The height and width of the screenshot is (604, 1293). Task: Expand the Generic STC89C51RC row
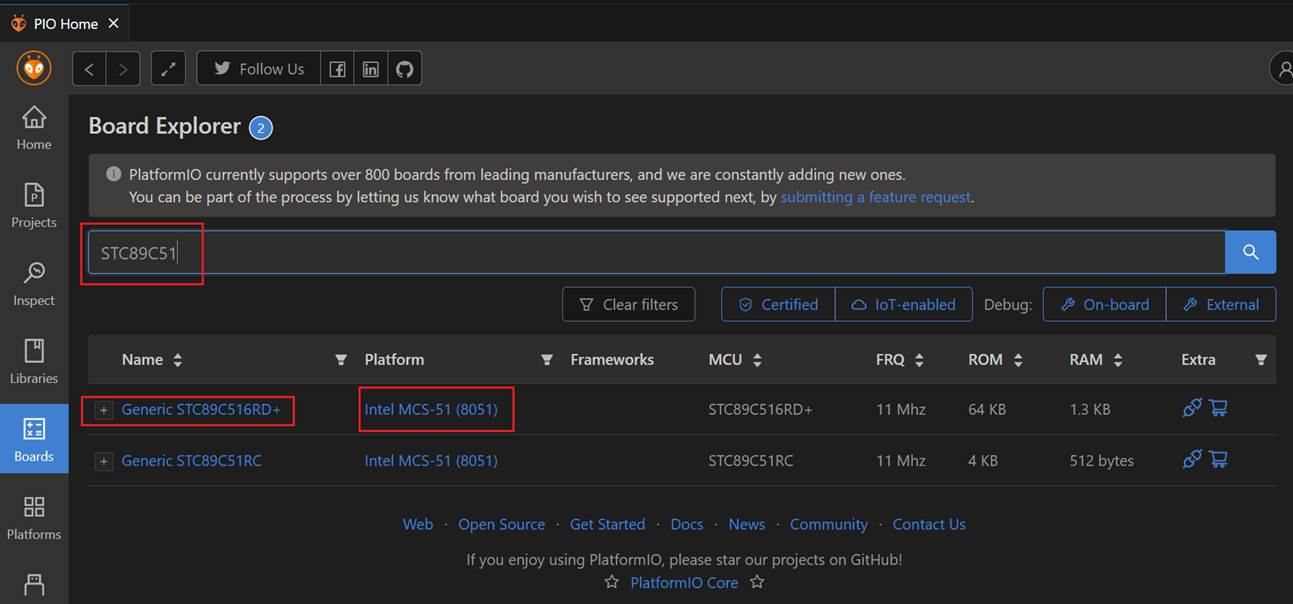(103, 461)
